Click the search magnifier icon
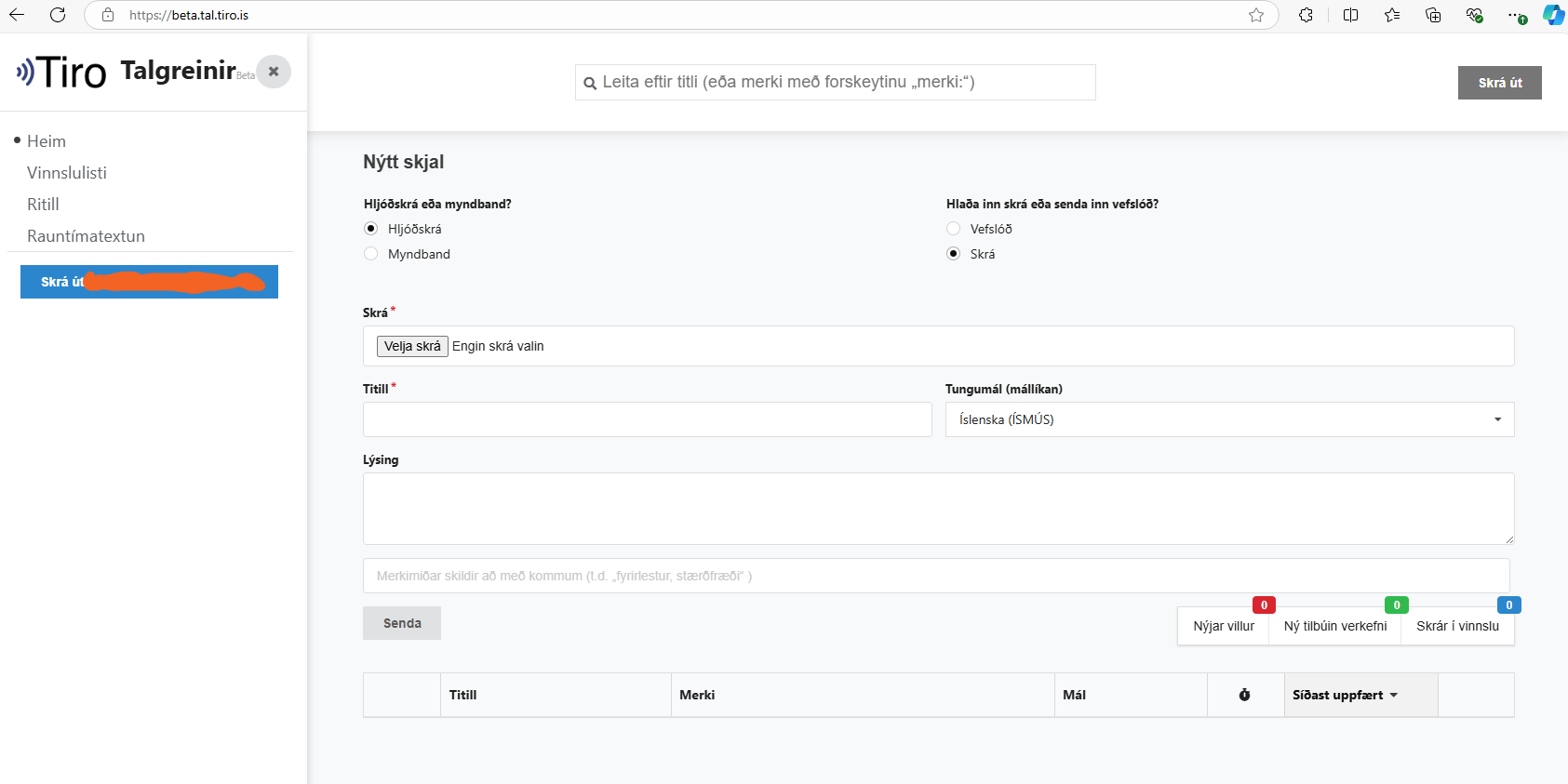The width and height of the screenshot is (1568, 784). [x=590, y=83]
